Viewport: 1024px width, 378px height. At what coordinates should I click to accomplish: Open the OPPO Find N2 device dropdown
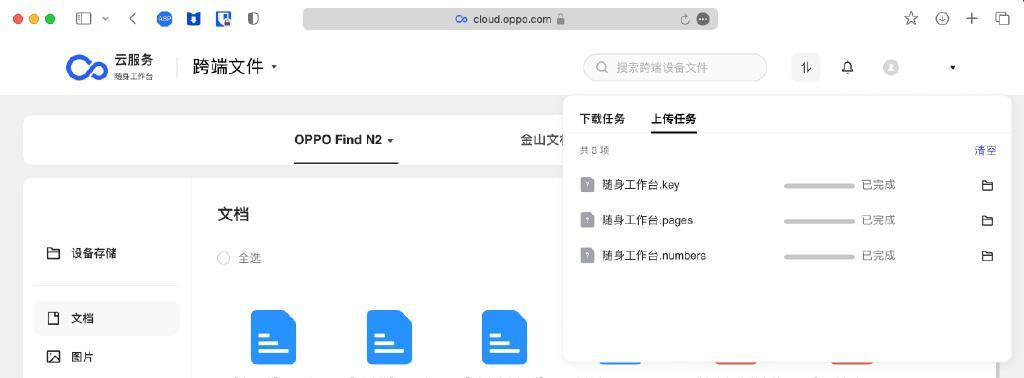pos(344,140)
